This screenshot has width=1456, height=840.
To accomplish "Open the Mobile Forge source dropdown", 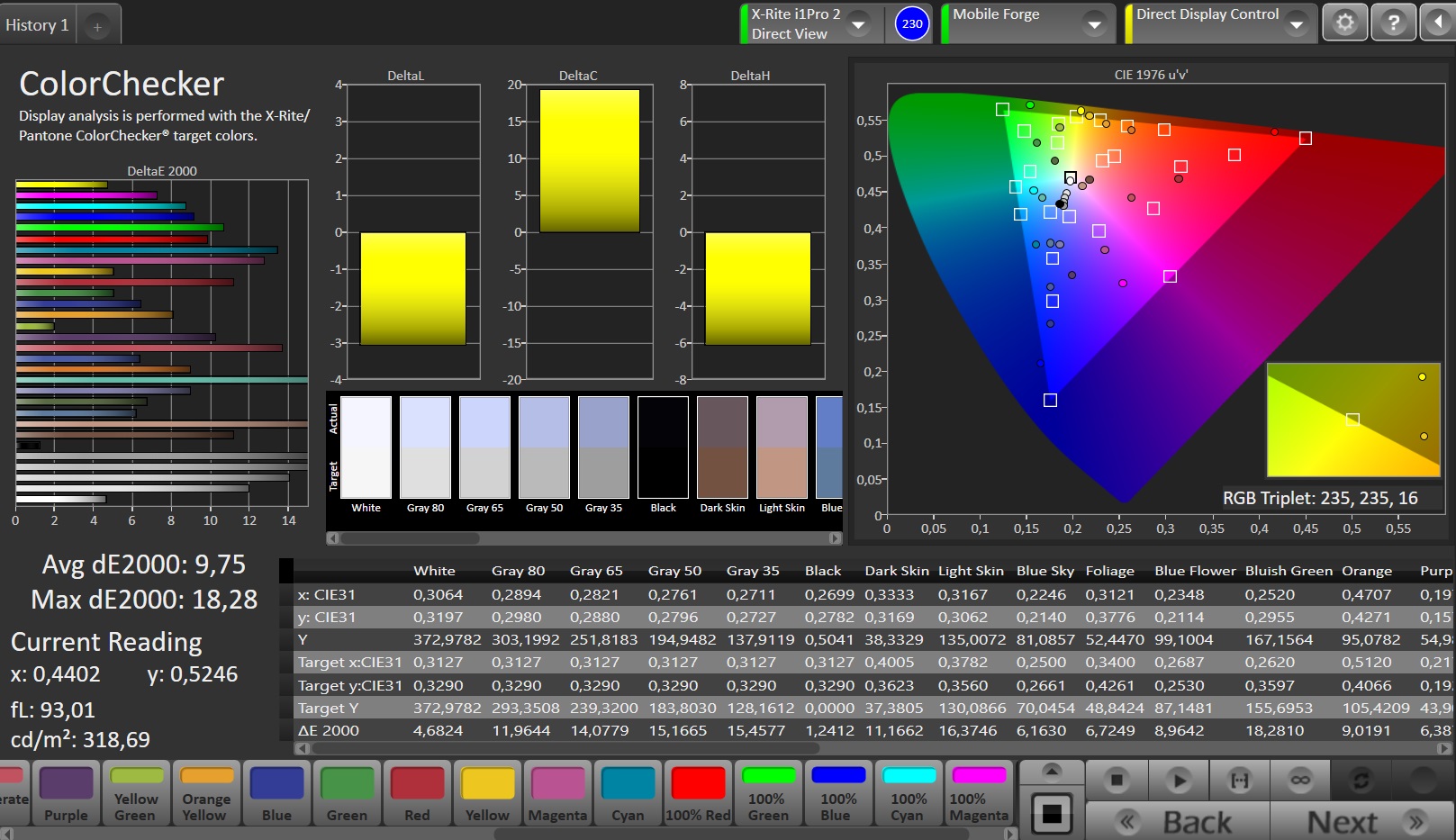I will 1095,24.
